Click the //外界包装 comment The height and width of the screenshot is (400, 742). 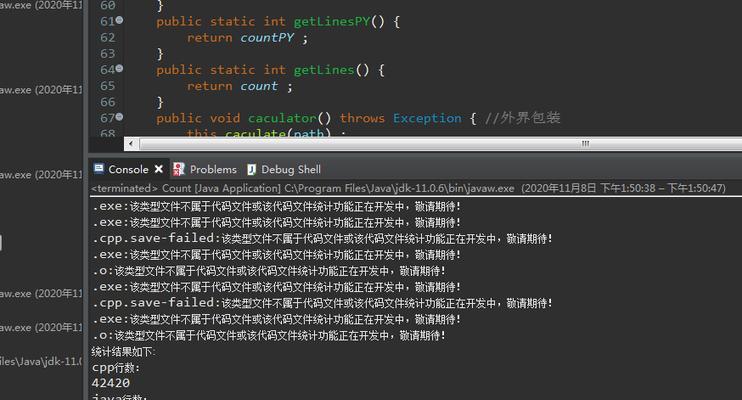pyautogui.click(x=522, y=118)
